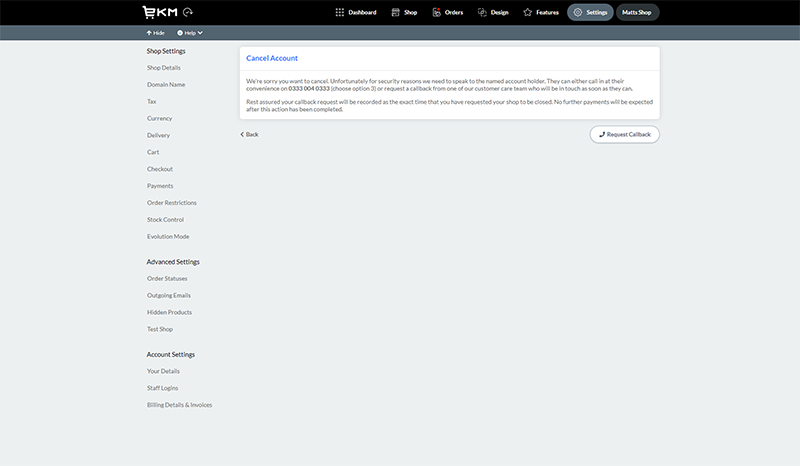
Task: Click the Account Settings section heading
Action: (170, 354)
